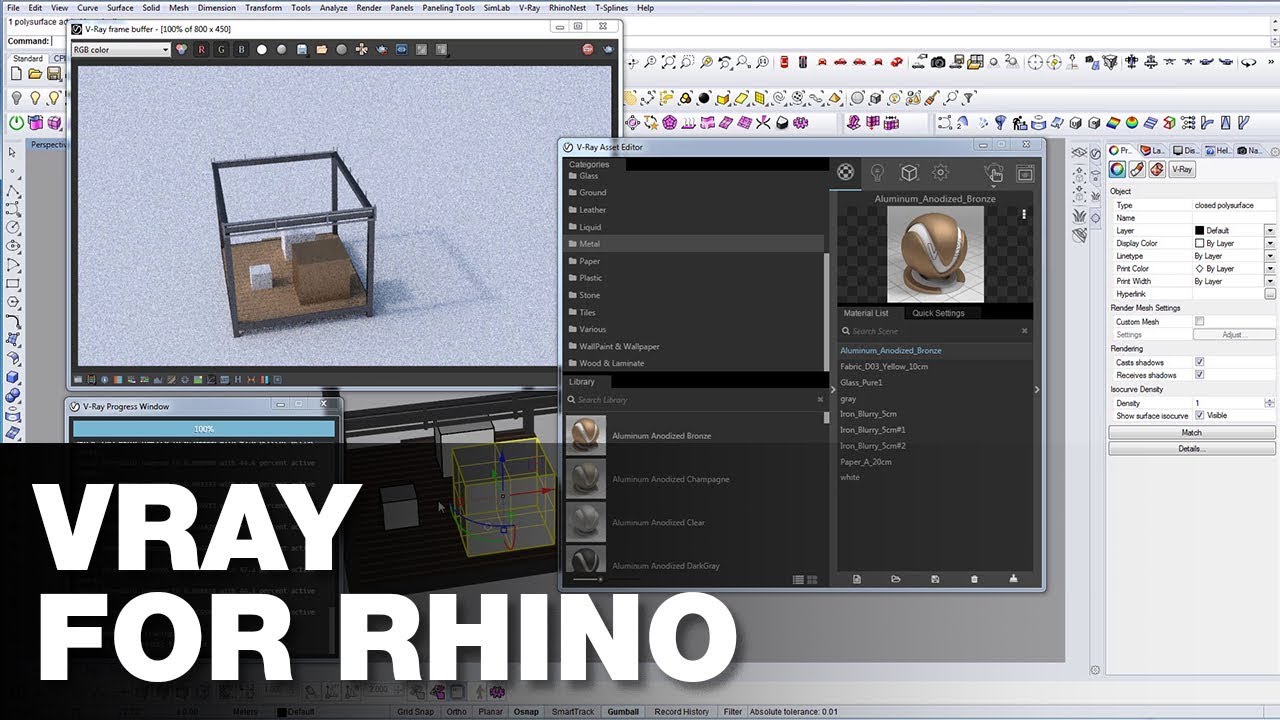Open Print Color dropdown
The height and width of the screenshot is (720, 1280).
[1270, 269]
